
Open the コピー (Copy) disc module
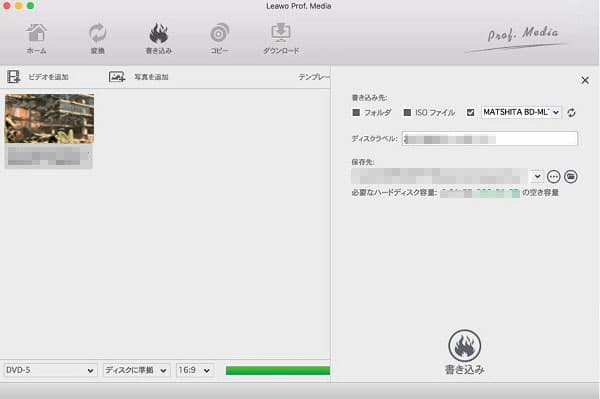[x=220, y=39]
